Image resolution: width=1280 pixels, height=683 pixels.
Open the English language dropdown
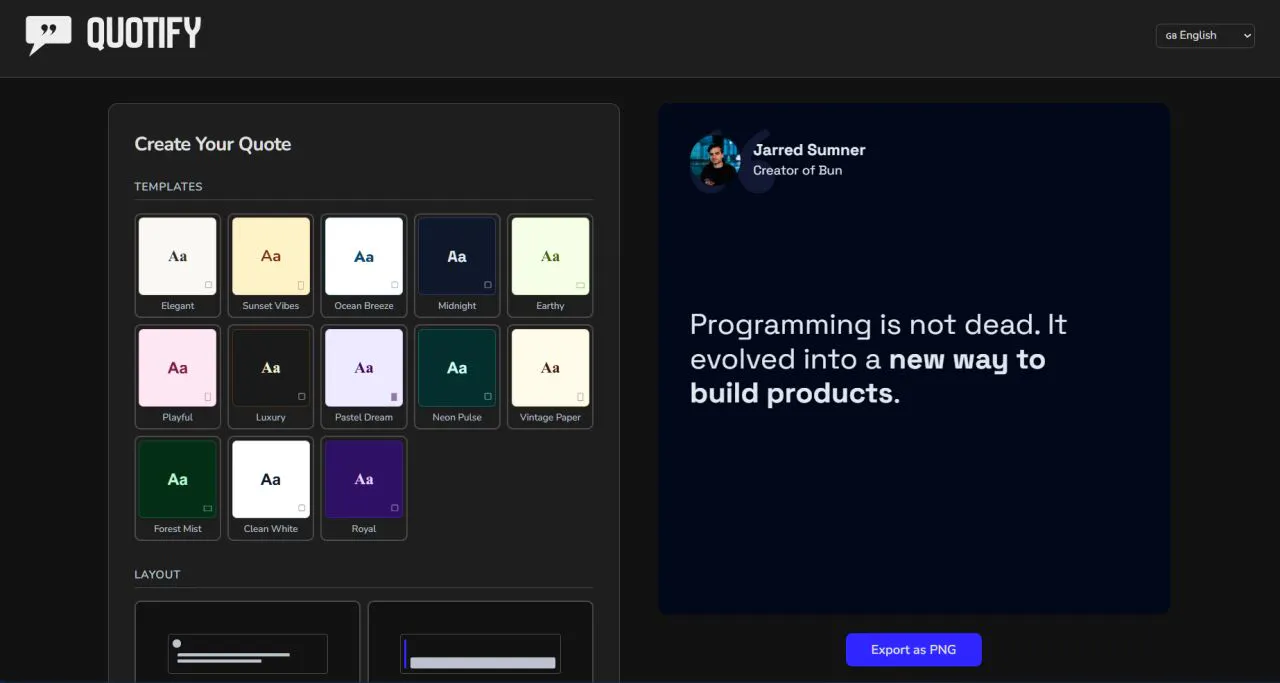1205,36
